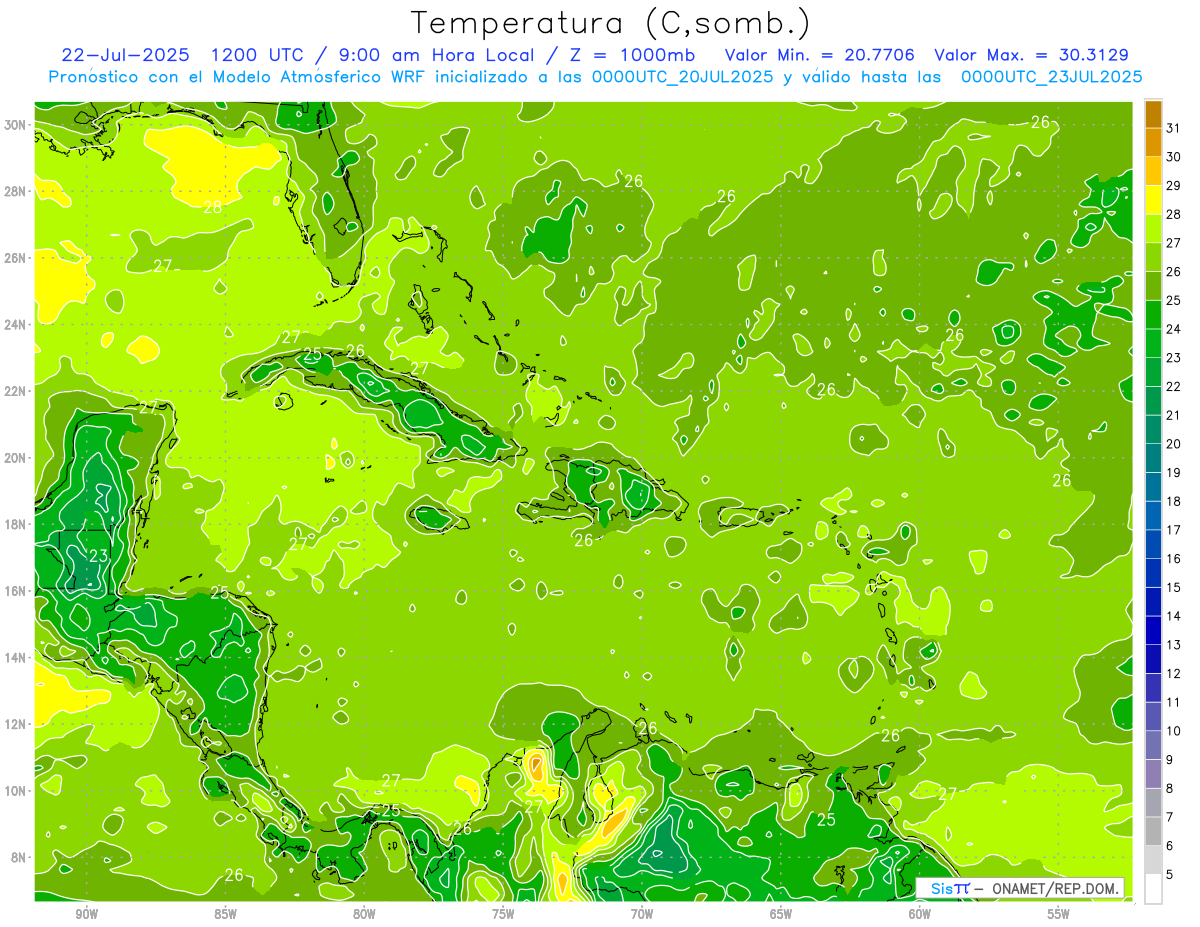Click the "0000UTC_20JUL2025" initialization time
This screenshot has height=927, width=1200.
682,77
